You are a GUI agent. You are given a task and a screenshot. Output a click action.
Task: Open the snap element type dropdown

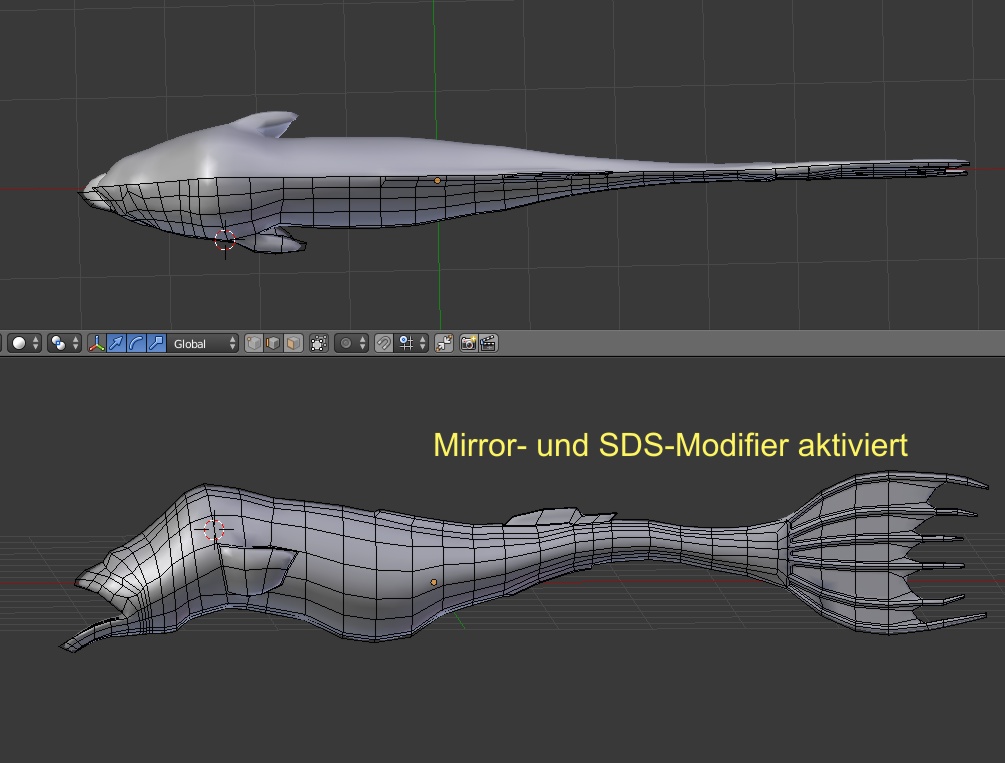411,343
